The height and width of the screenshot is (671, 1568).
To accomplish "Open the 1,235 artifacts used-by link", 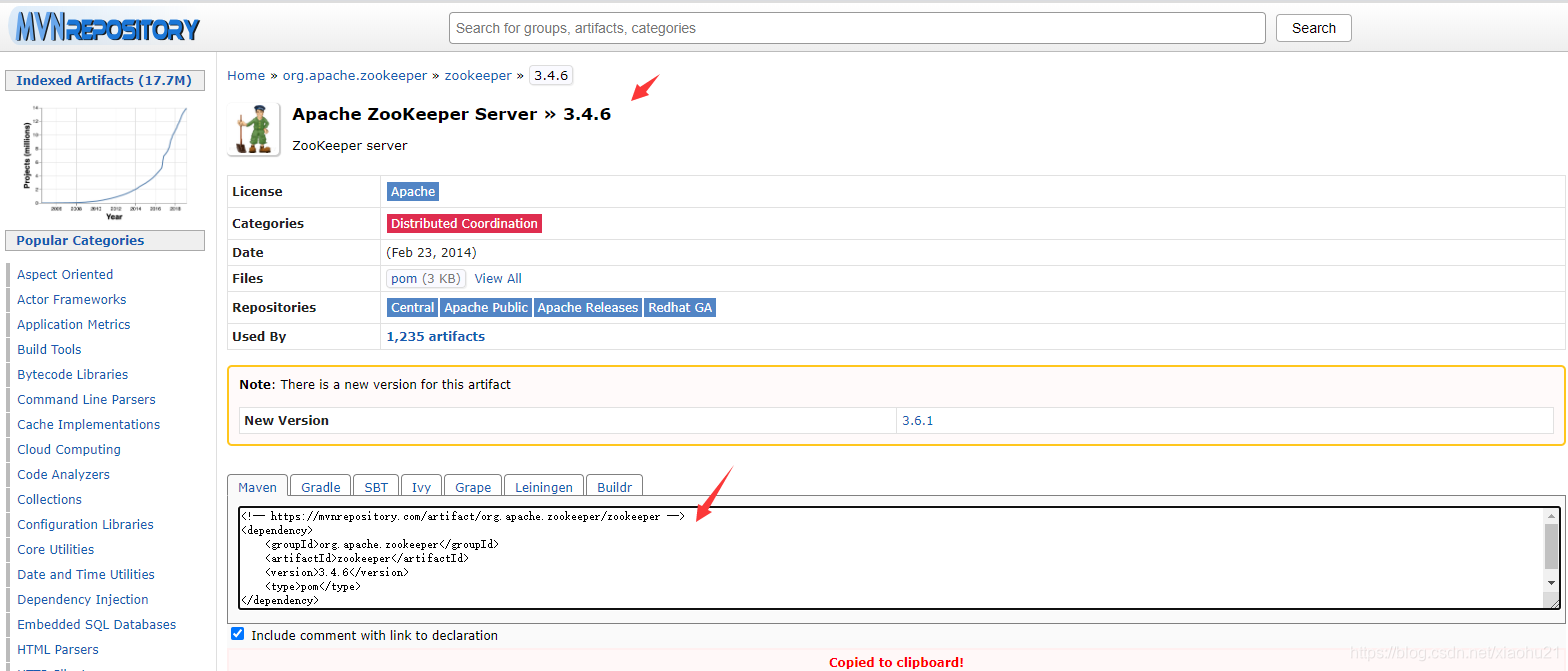I will click(x=436, y=336).
